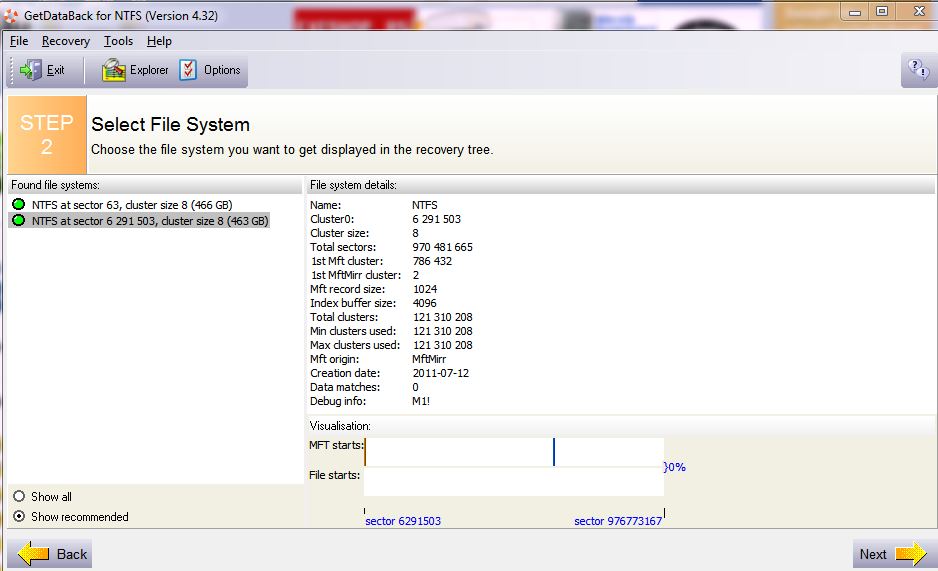Click the Exit door icon in toolbar
Screen dimensions: 938x571
click(31, 70)
